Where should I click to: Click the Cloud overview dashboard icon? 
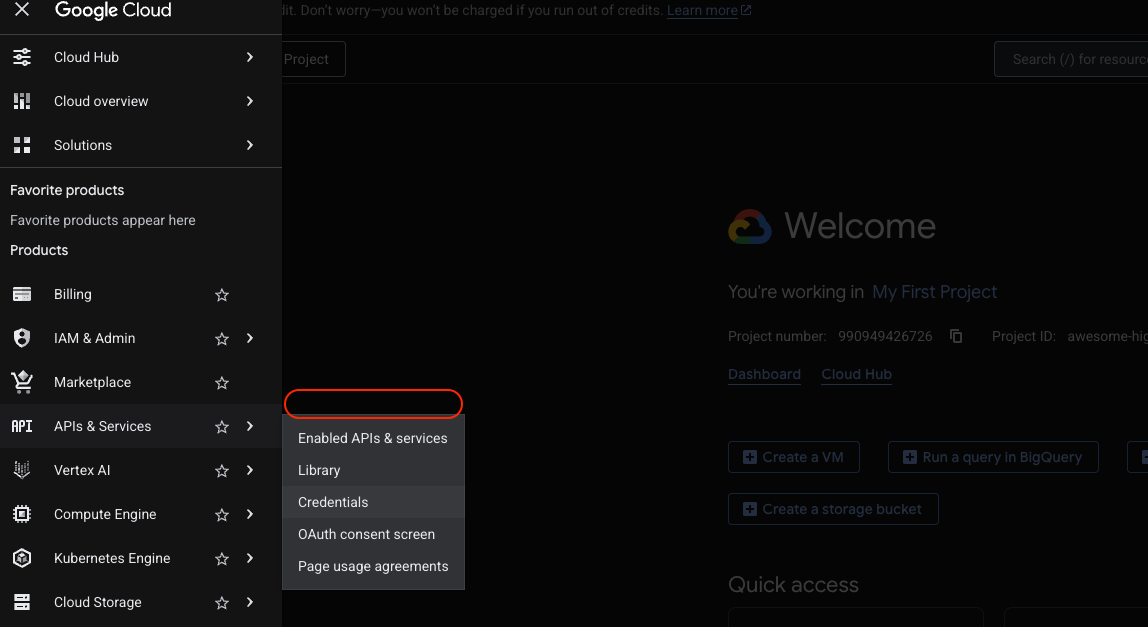22,101
